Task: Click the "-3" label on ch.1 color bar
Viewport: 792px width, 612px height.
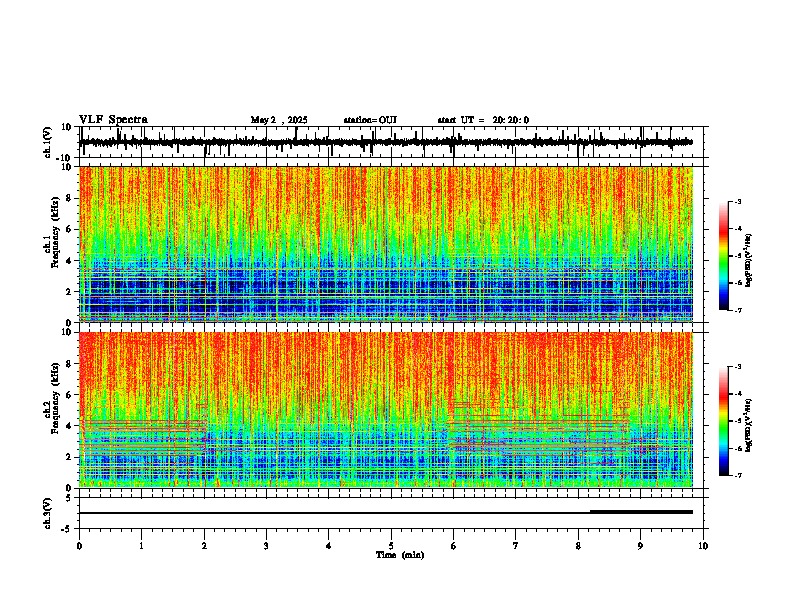Action: (x=738, y=201)
